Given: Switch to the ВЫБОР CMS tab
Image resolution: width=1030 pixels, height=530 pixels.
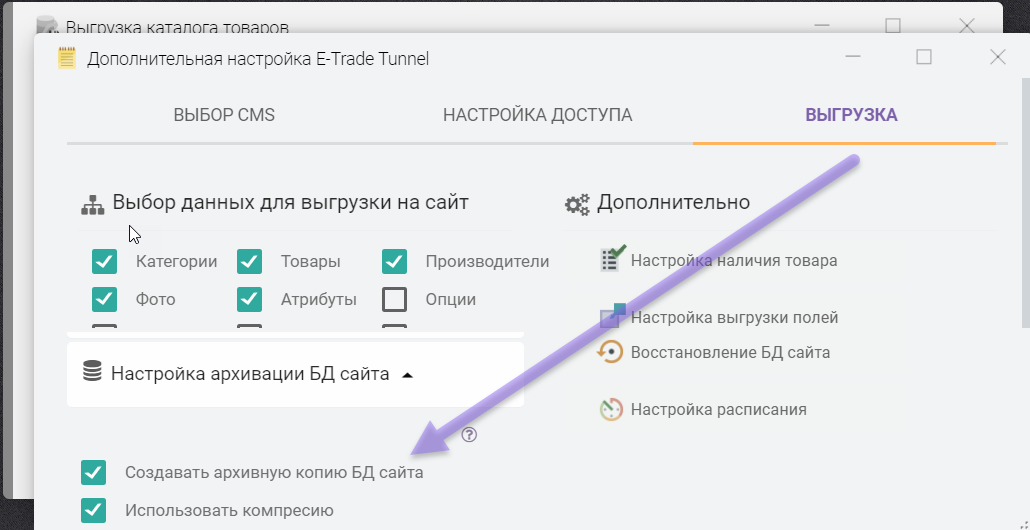Looking at the screenshot, I should 224,115.
